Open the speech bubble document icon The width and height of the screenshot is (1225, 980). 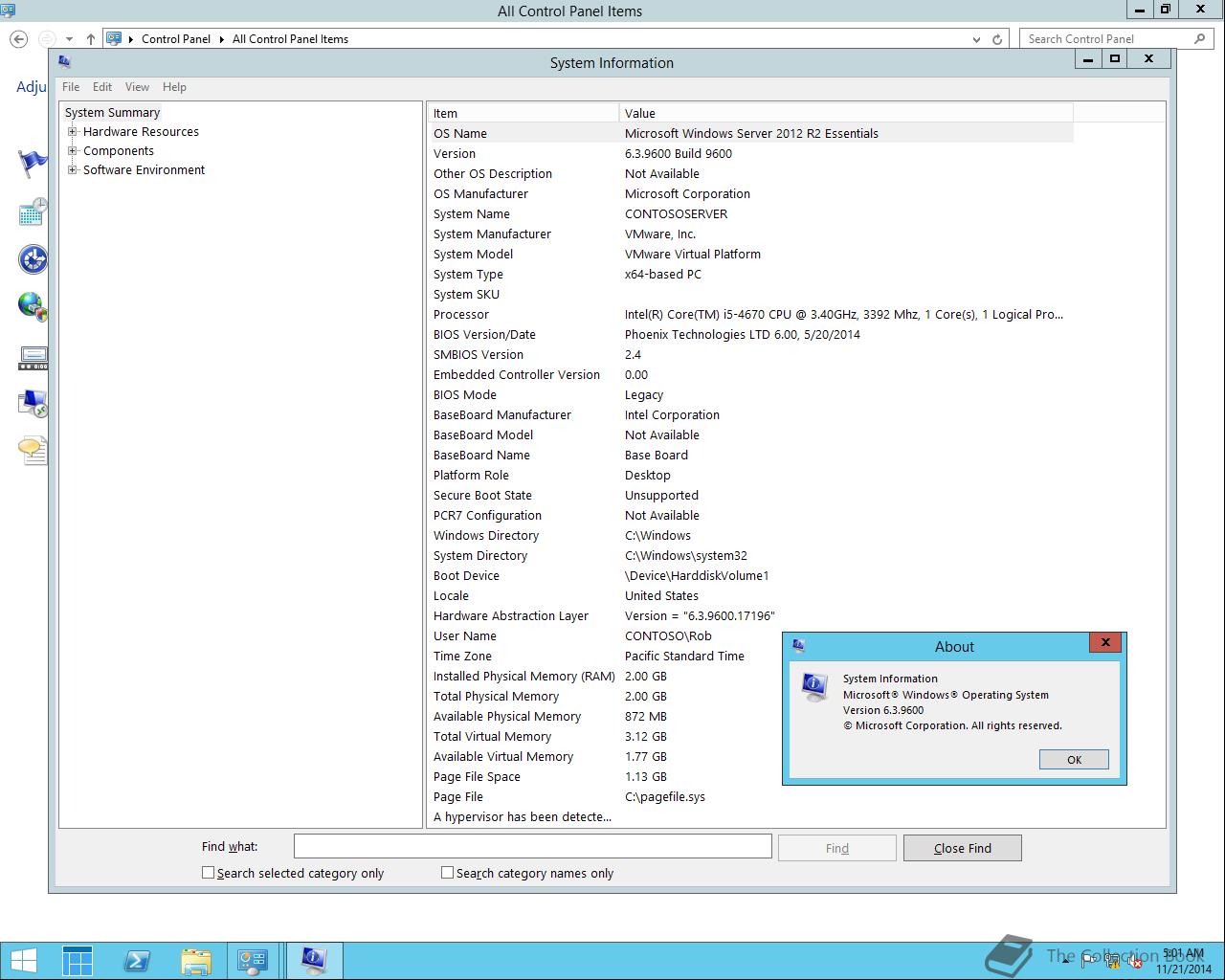pos(32,450)
